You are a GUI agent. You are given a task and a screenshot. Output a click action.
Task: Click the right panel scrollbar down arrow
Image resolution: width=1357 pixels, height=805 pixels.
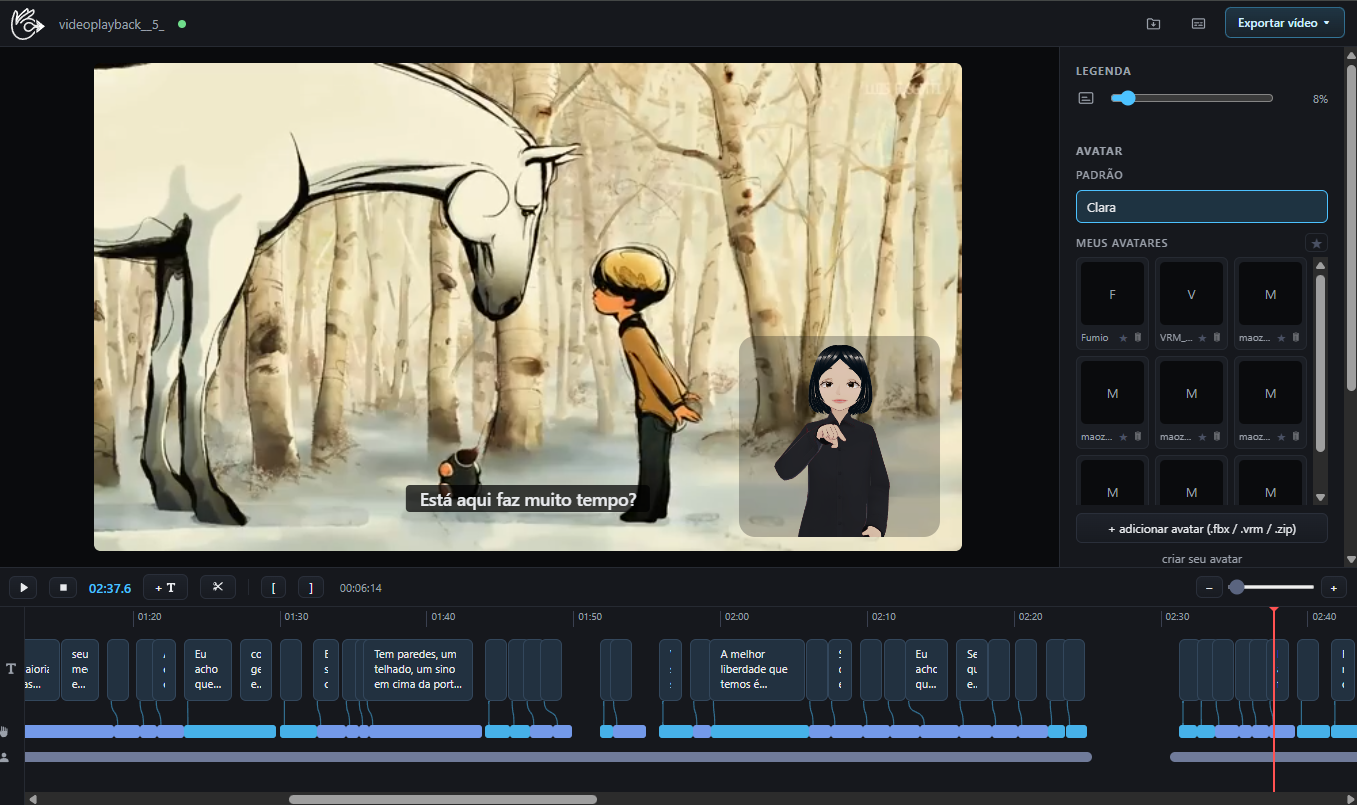(1351, 560)
